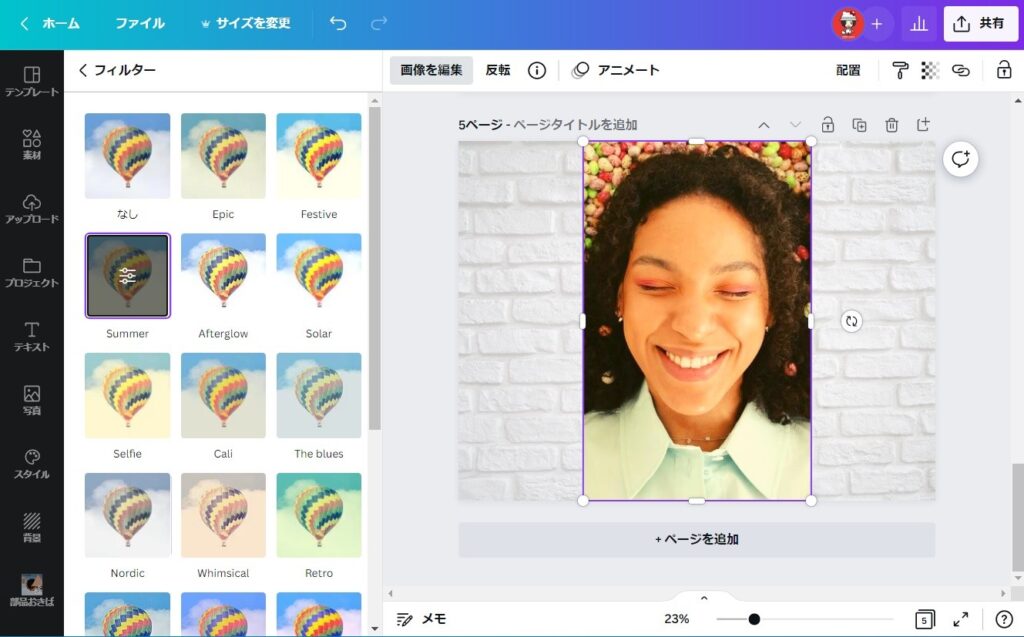Lock the element with toolbar padlock

coord(1004,70)
